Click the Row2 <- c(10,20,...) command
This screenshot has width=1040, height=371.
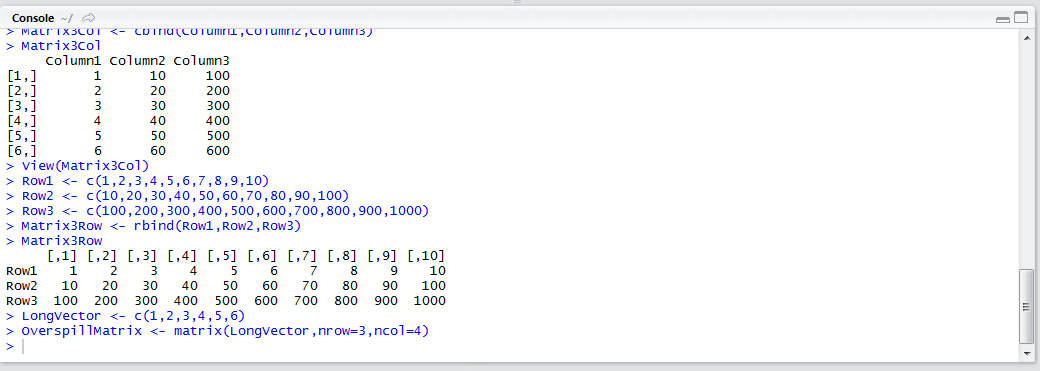pos(178,196)
